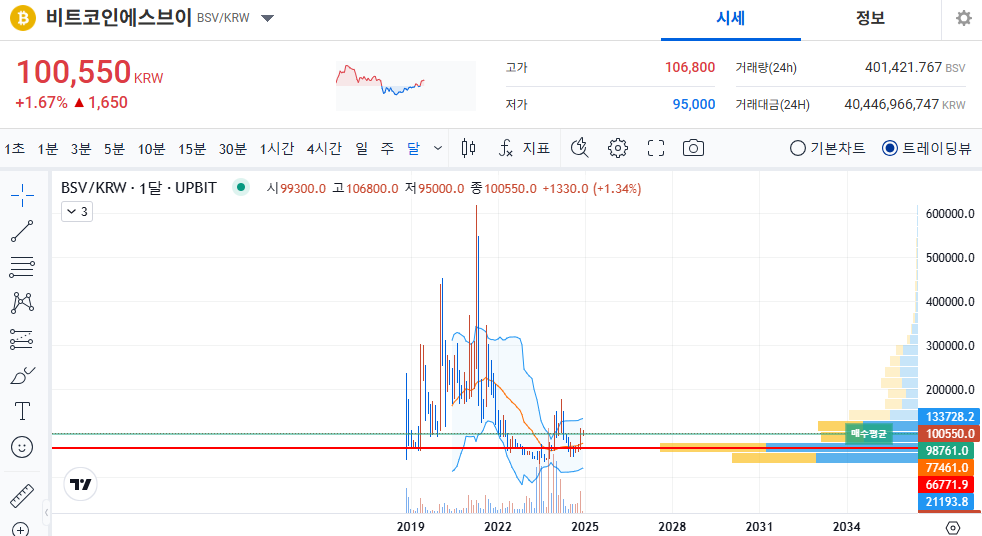The width and height of the screenshot is (982, 536).
Task: Click the 40,446,966,747 trading value
Action: tap(891, 104)
